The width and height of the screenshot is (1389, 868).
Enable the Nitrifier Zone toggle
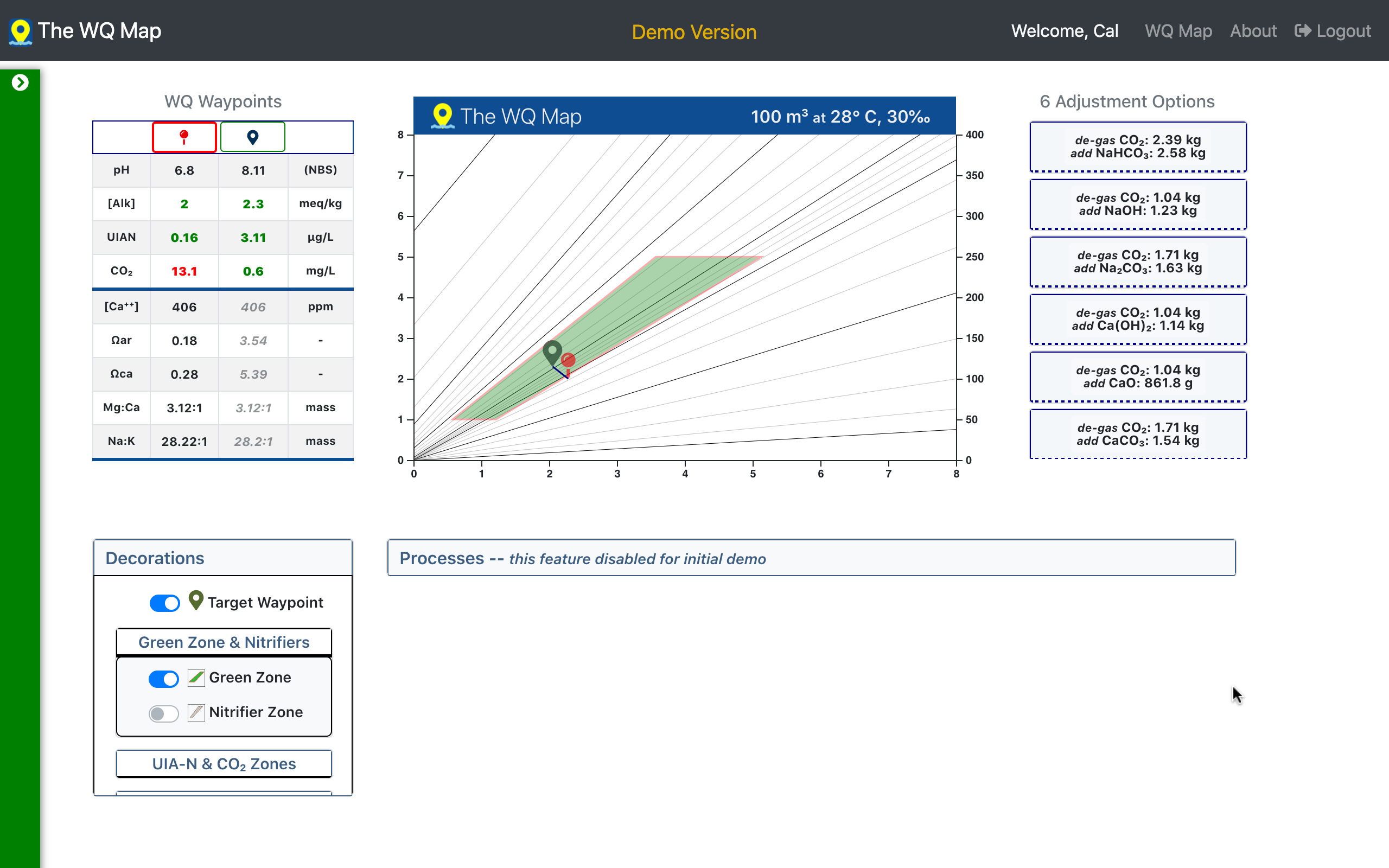(163, 713)
